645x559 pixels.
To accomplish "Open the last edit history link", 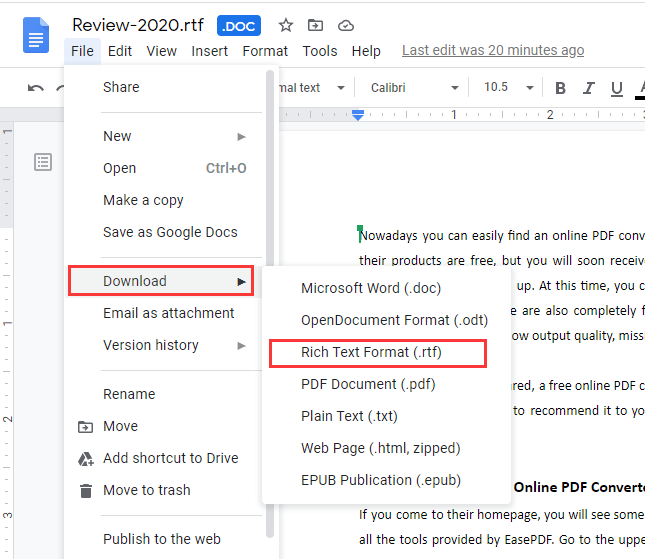I will (492, 50).
